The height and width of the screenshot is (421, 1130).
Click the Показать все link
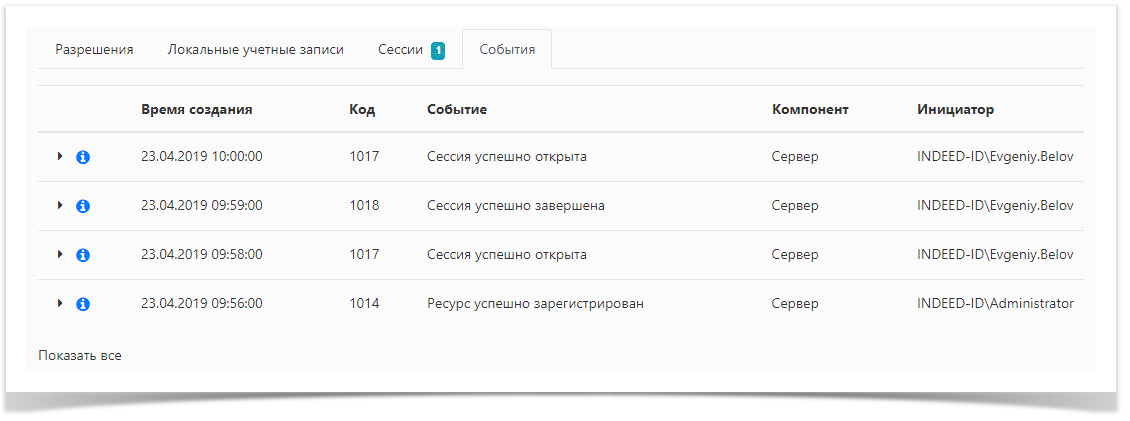click(80, 355)
